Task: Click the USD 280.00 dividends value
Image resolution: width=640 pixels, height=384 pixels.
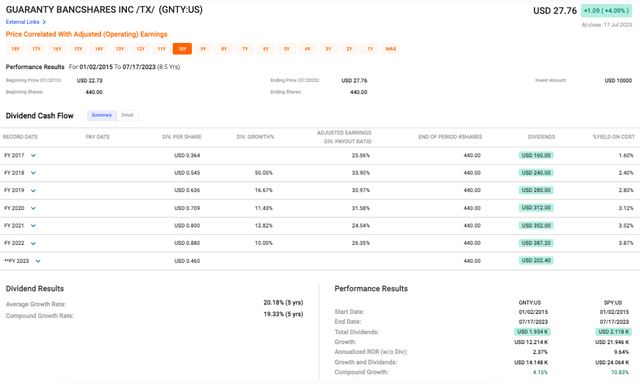Action: click(x=536, y=190)
